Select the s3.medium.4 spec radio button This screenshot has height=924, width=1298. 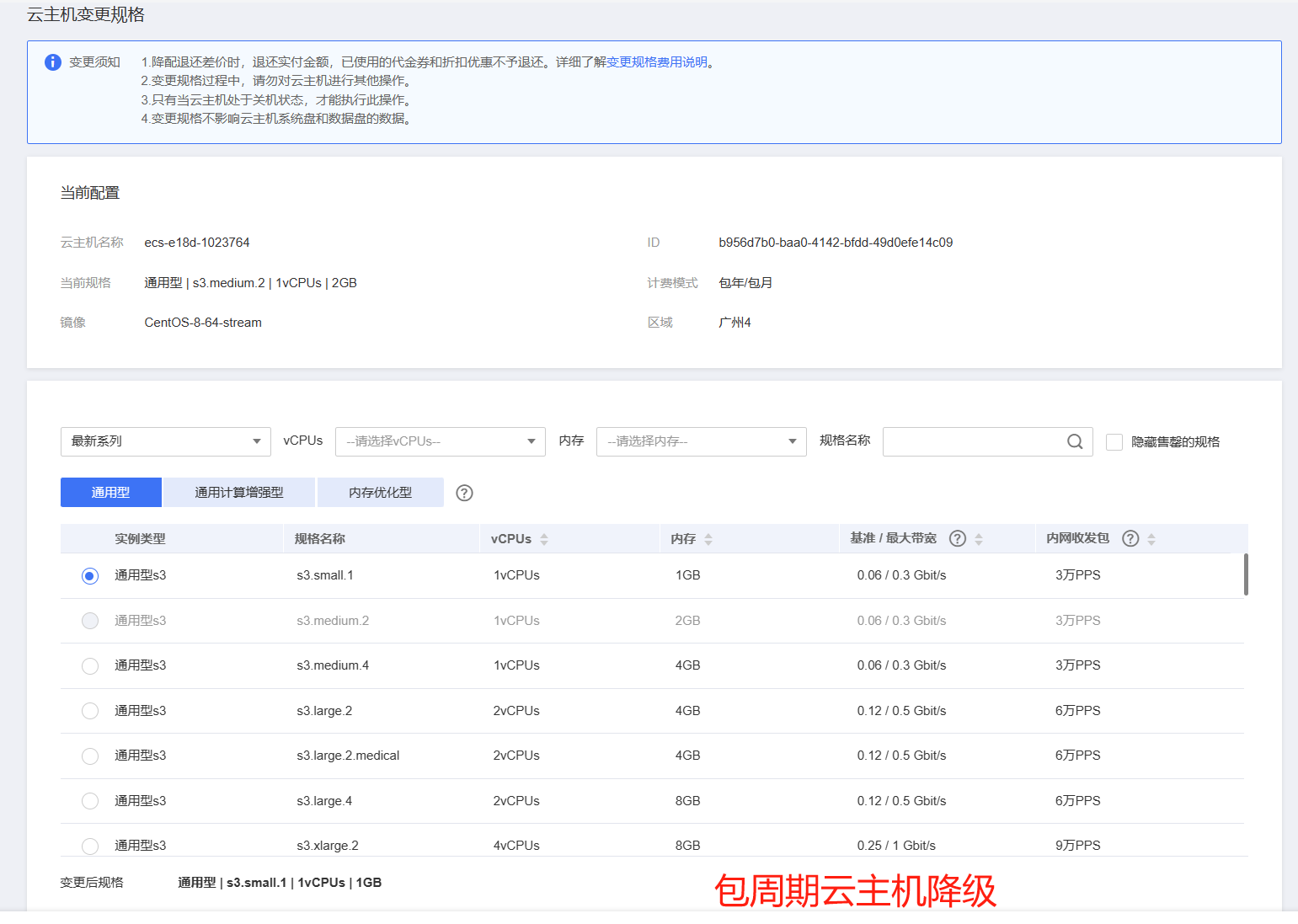click(x=90, y=666)
